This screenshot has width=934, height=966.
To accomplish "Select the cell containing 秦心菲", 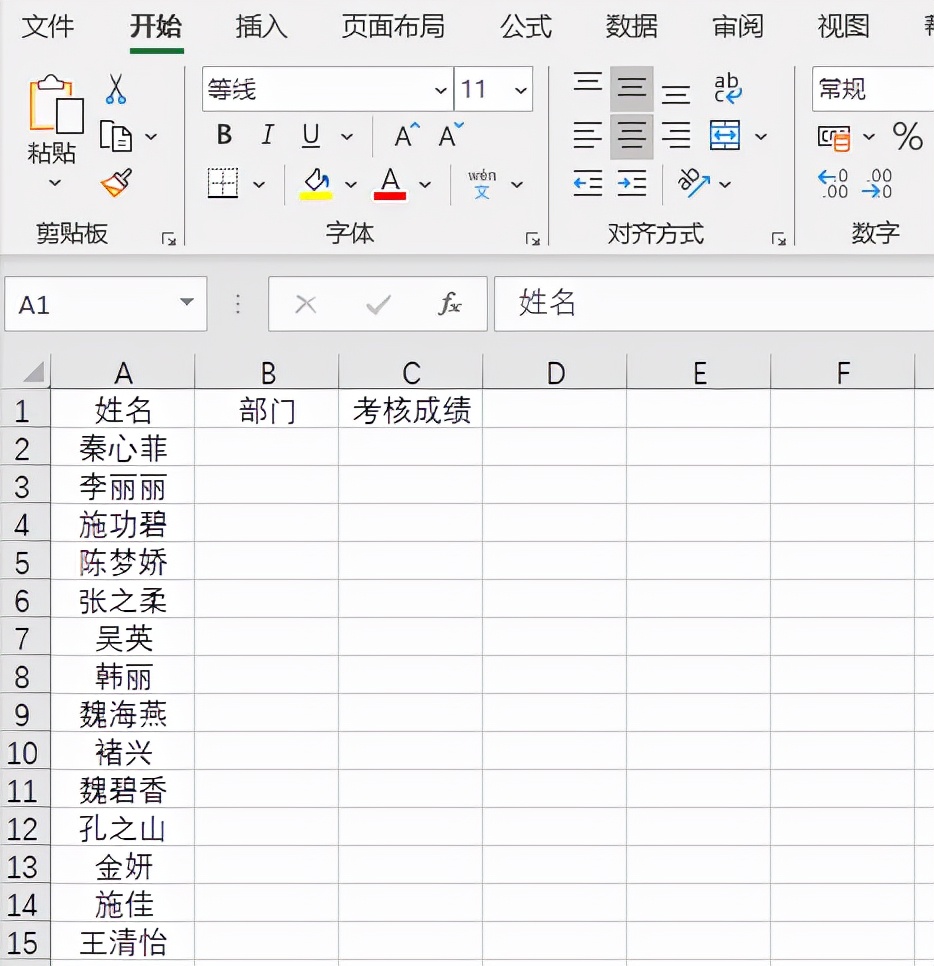I will click(x=123, y=447).
